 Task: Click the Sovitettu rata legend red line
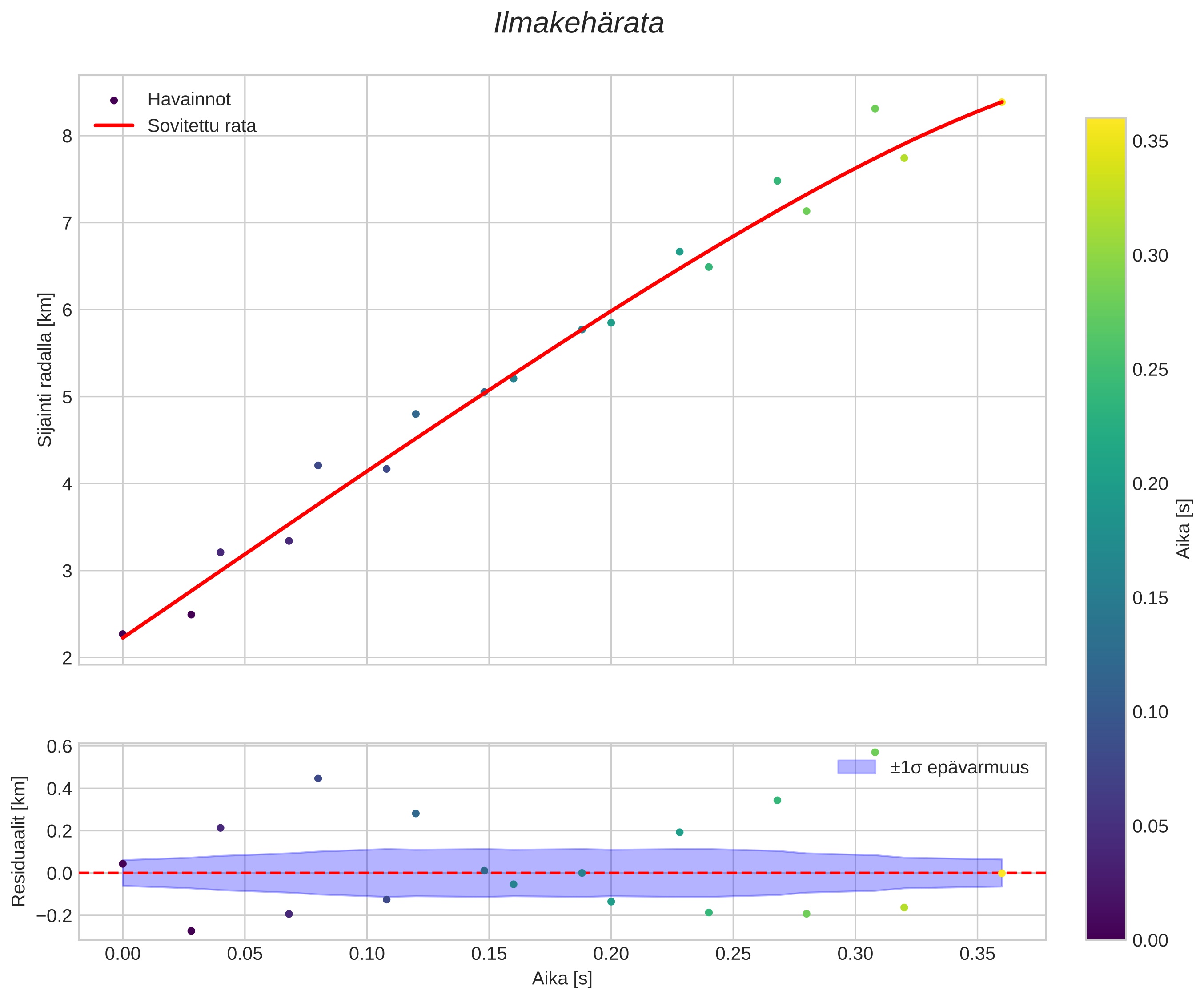click(x=114, y=125)
